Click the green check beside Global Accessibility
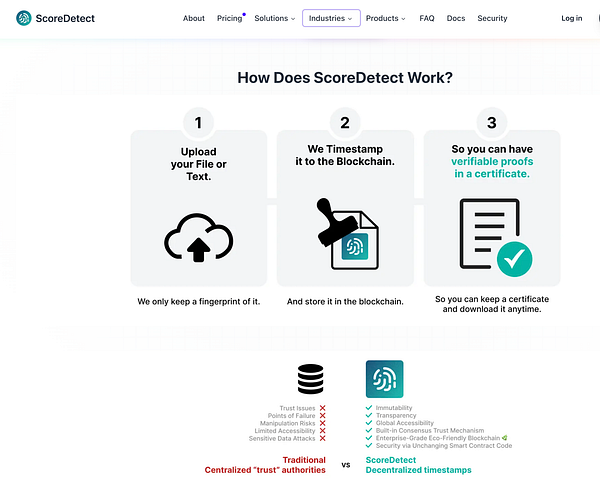 click(x=369, y=423)
